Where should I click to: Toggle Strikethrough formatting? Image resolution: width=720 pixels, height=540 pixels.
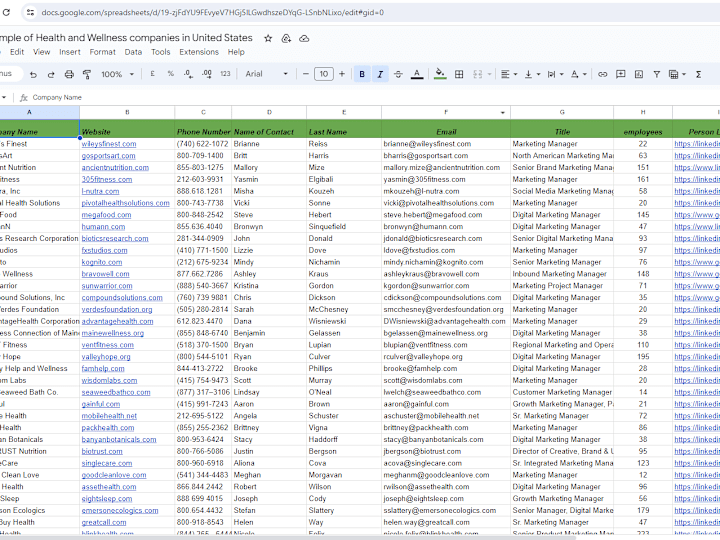pyautogui.click(x=398, y=74)
